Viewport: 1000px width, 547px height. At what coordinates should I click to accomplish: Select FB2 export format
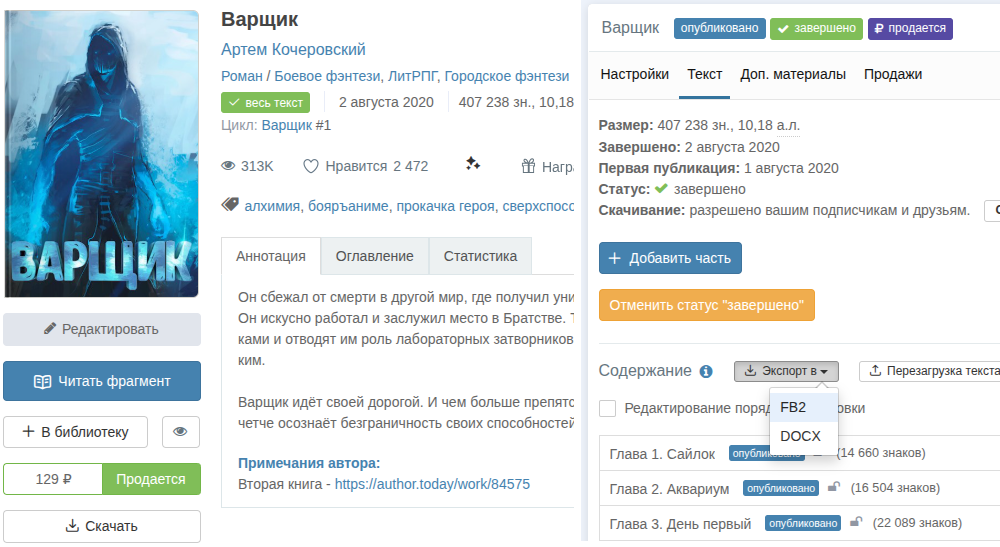(x=793, y=407)
